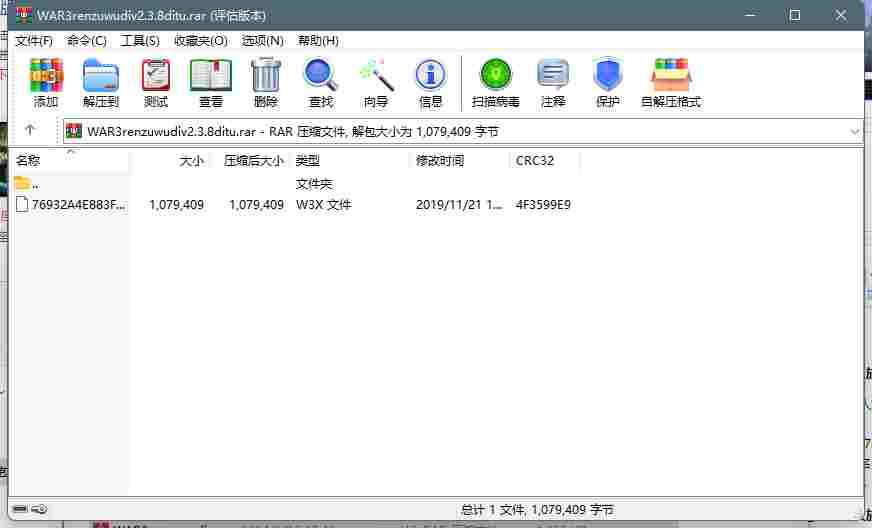Sort by Type (类型) column header
Viewport: 872px width, 528px height.
[x=350, y=161]
